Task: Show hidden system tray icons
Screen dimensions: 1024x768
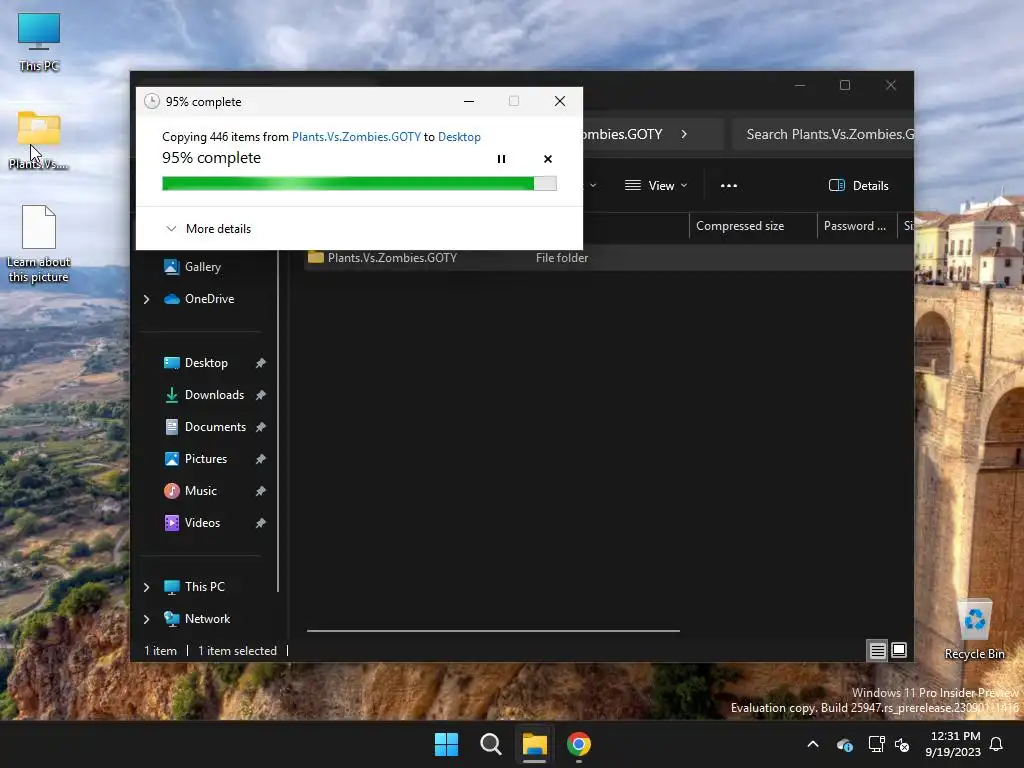Action: point(813,744)
